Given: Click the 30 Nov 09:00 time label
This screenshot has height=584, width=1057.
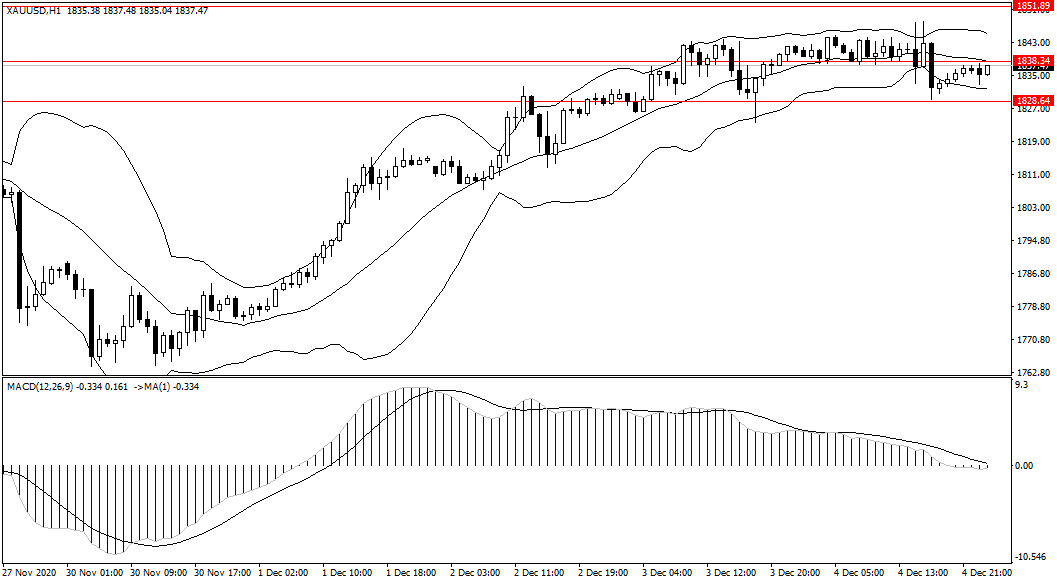Looking at the screenshot, I should pos(159,574).
